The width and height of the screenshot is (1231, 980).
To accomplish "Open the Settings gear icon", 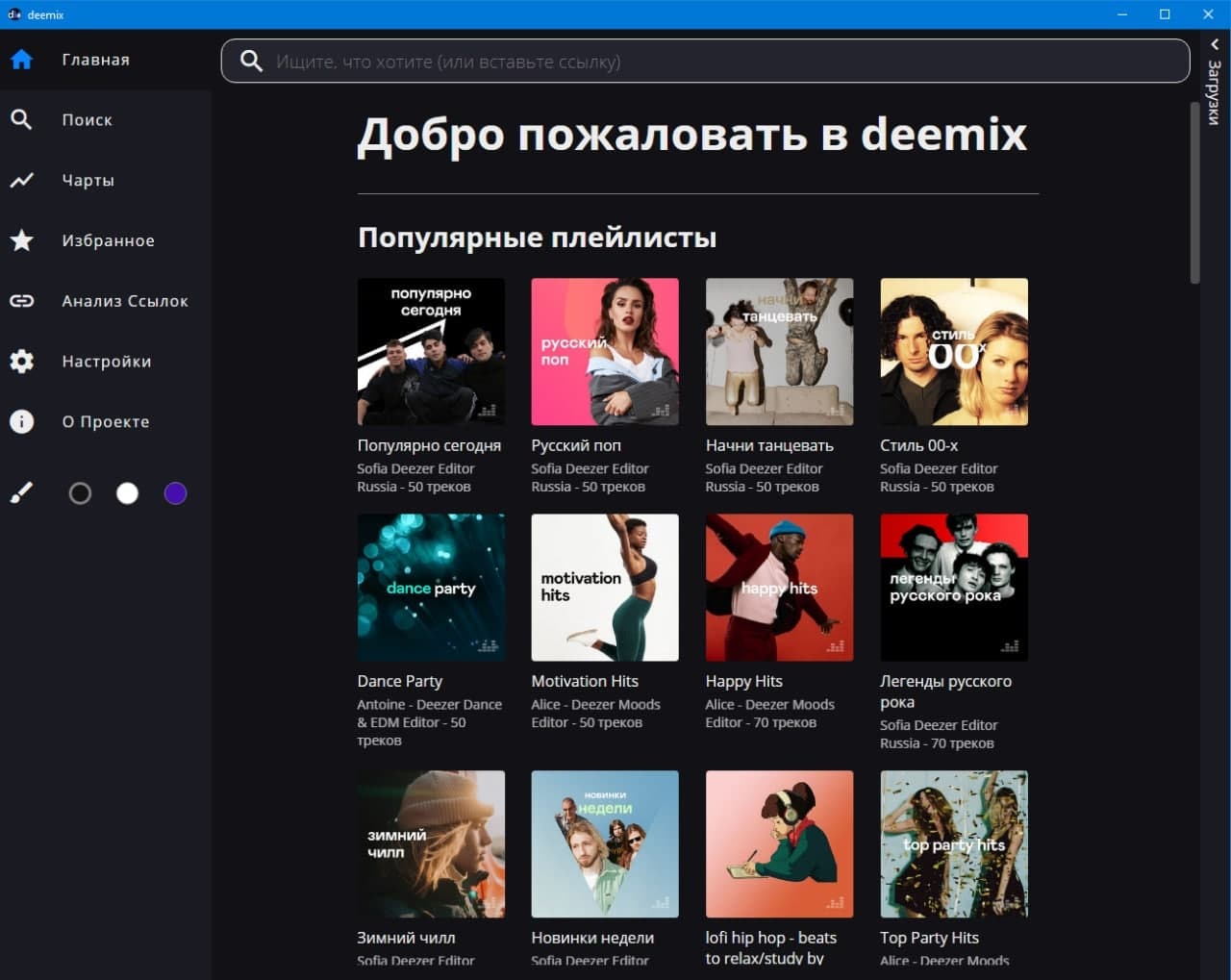I will (x=21, y=362).
